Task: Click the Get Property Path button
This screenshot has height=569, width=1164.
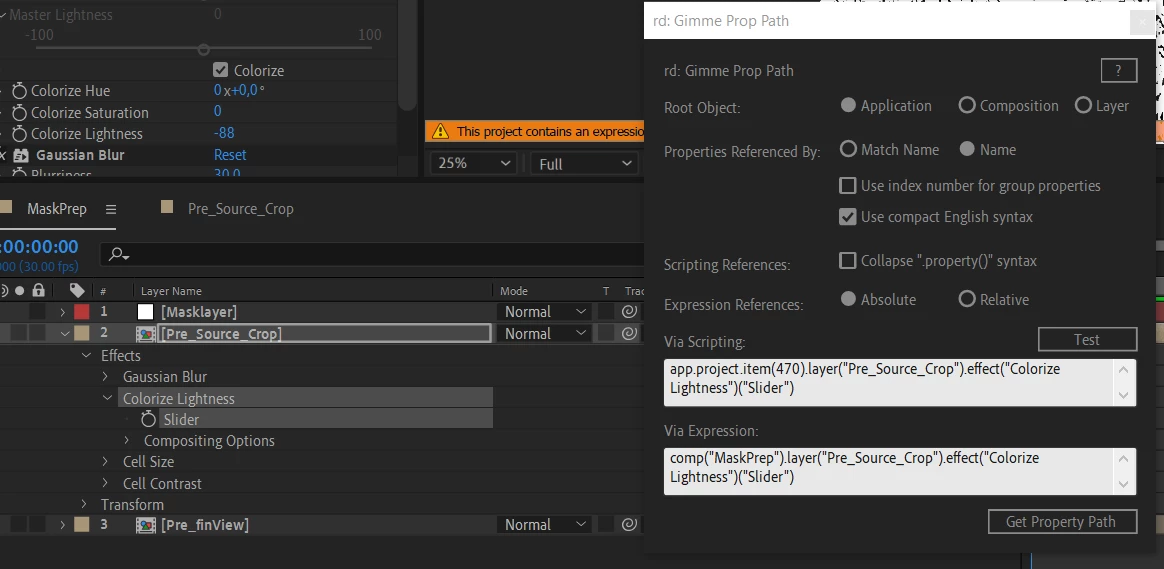Action: (x=1062, y=521)
